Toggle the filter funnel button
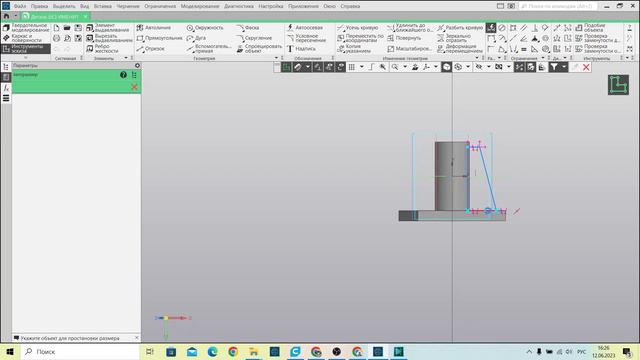Image resolution: width=640 pixels, height=360 pixels. [x=553, y=67]
